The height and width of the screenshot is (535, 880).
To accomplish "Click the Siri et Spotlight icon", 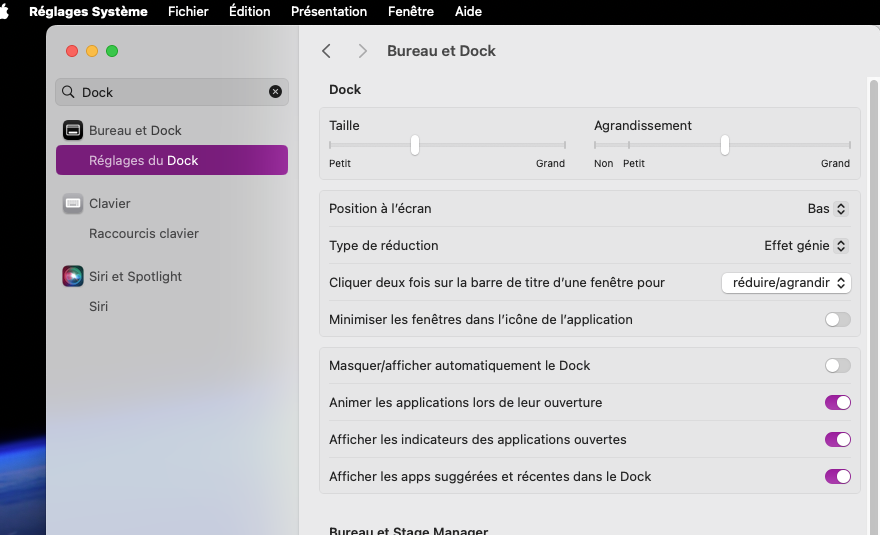I will (x=73, y=276).
